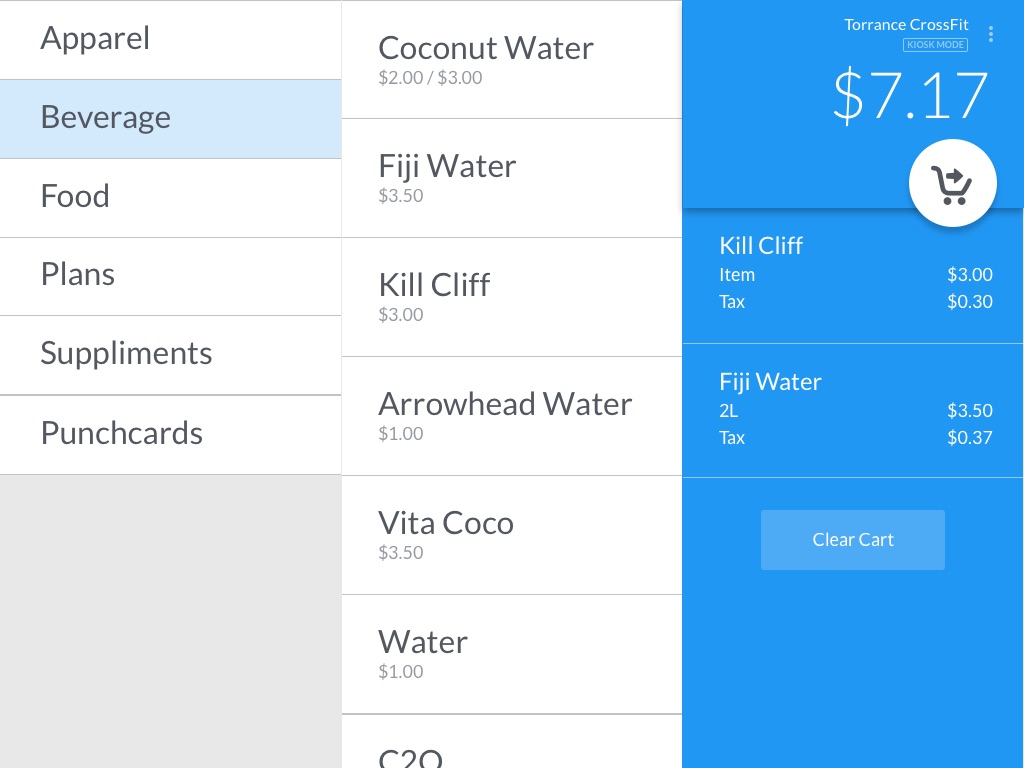Tap the partially visible C2O product
This screenshot has width=1024, height=768.
[511, 745]
